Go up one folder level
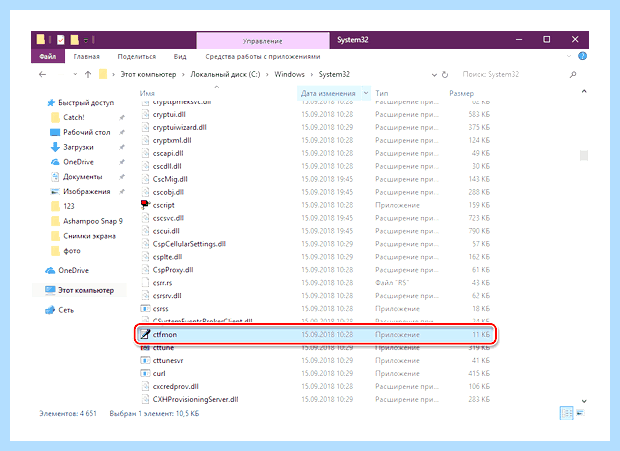The height and width of the screenshot is (451, 620). tap(88, 74)
